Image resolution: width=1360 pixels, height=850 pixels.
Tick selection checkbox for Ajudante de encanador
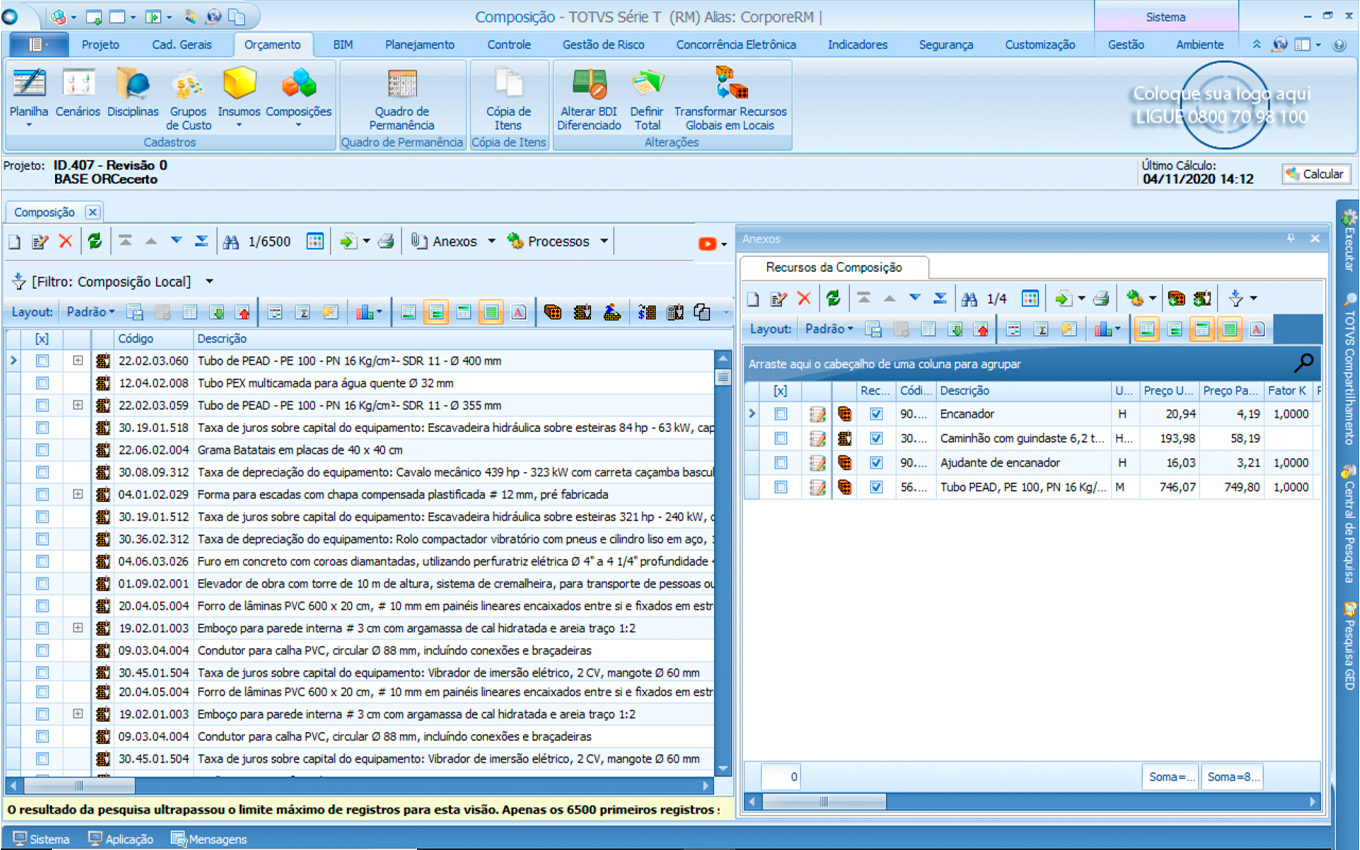(781, 463)
